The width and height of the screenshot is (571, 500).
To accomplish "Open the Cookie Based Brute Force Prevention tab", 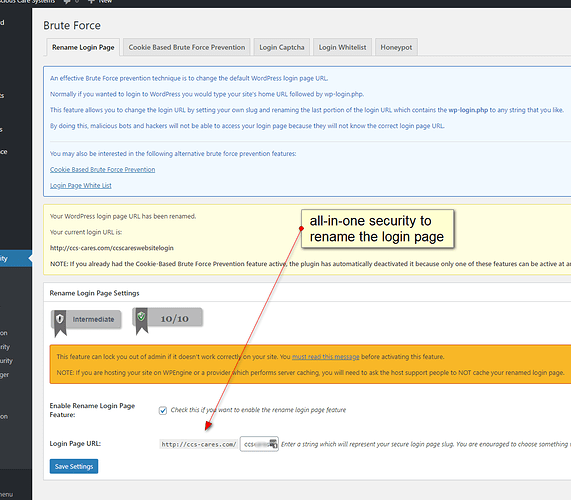I will [x=187, y=47].
